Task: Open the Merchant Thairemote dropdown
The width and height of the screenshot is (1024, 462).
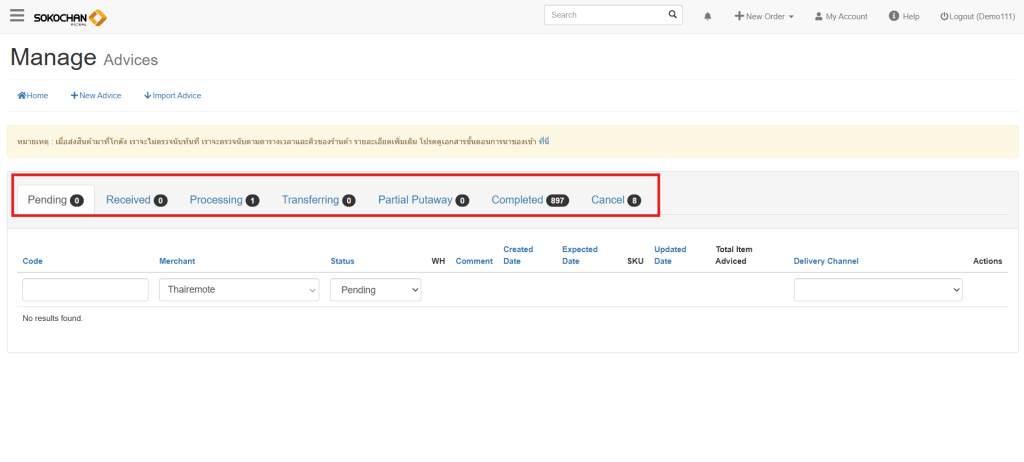Action: (239, 290)
